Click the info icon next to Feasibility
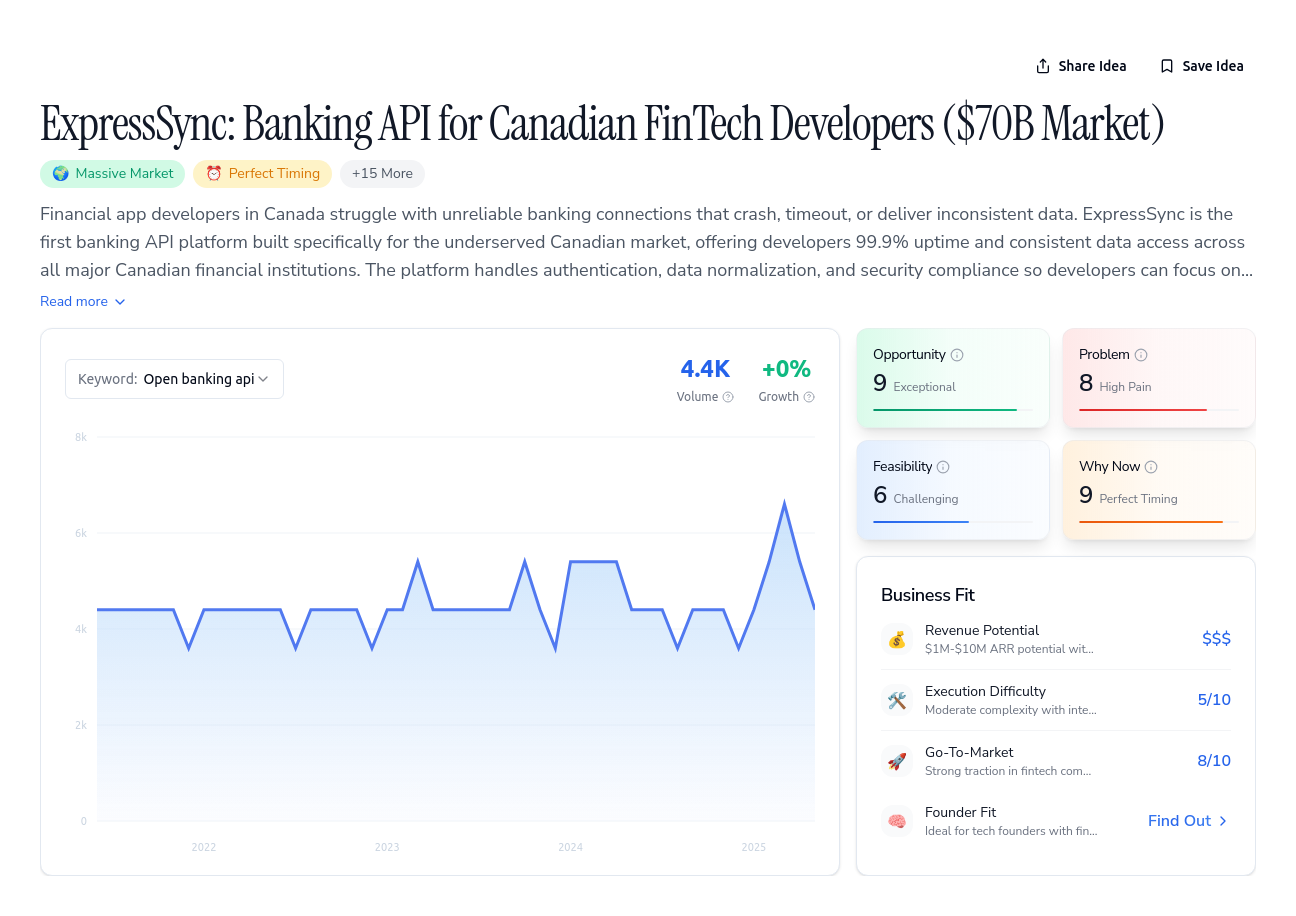This screenshot has width=1296, height=916. 943,467
